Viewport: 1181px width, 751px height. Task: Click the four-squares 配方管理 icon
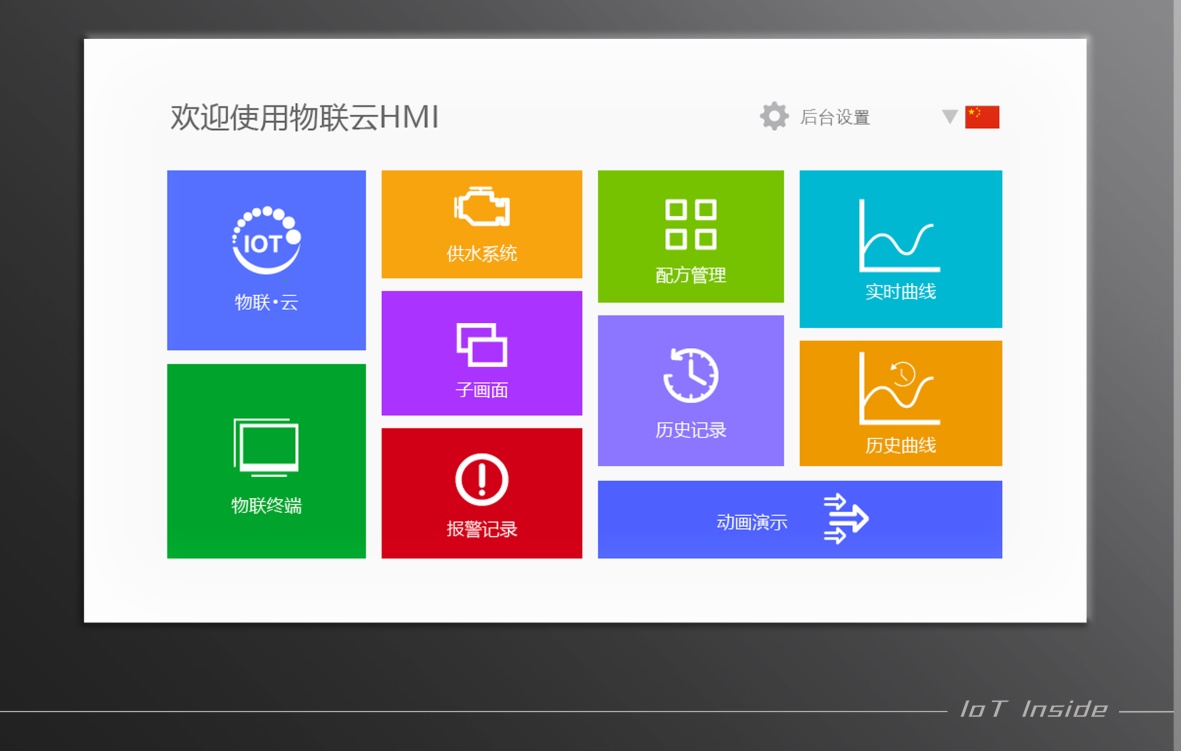pos(691,224)
